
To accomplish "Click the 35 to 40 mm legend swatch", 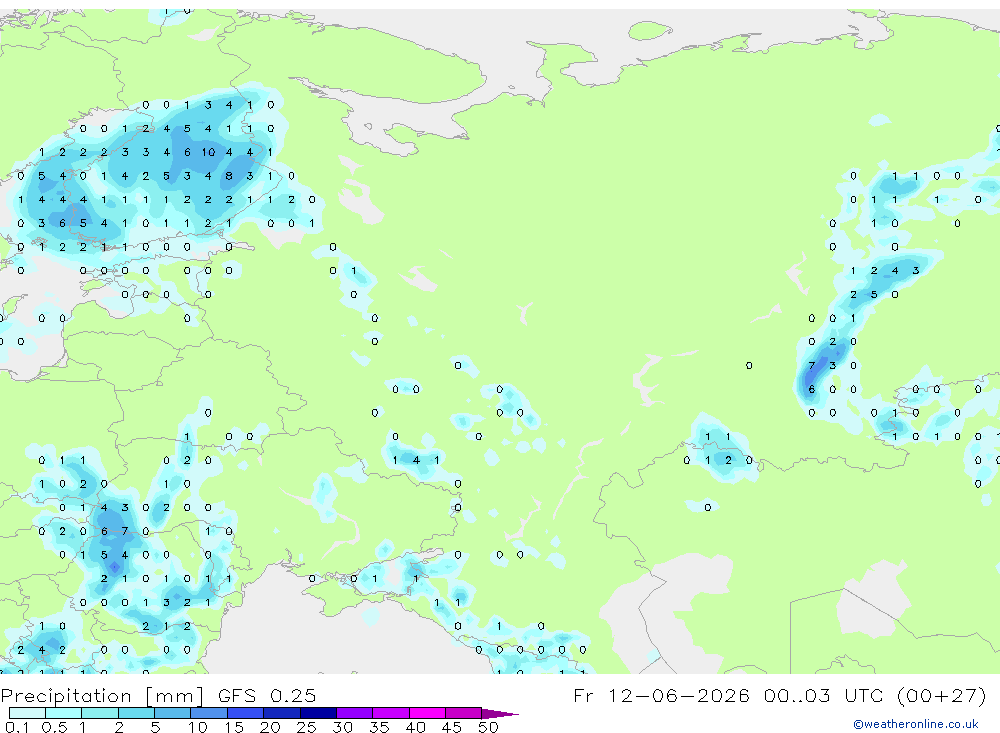I will (391, 713).
